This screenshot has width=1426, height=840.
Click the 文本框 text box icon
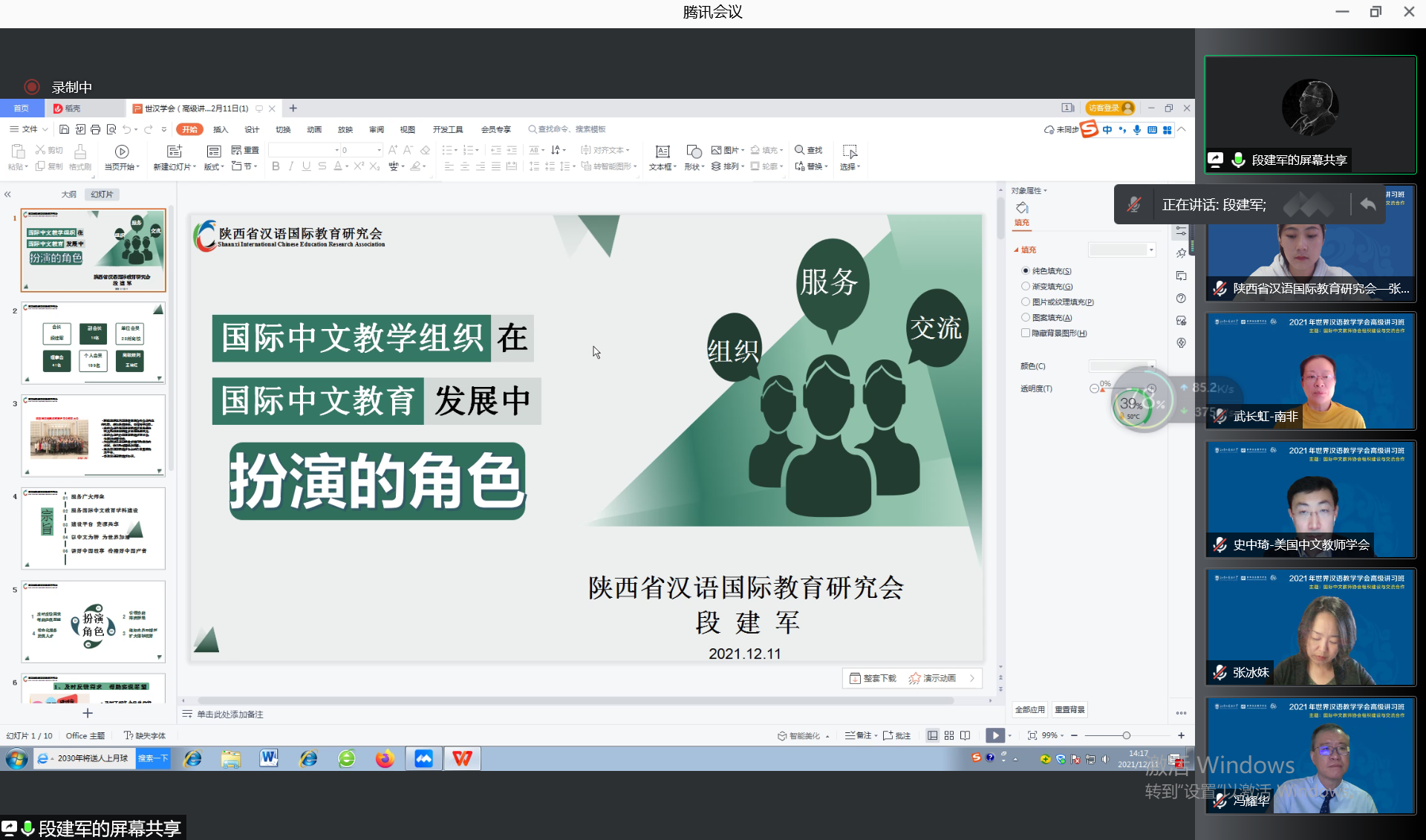tap(662, 152)
